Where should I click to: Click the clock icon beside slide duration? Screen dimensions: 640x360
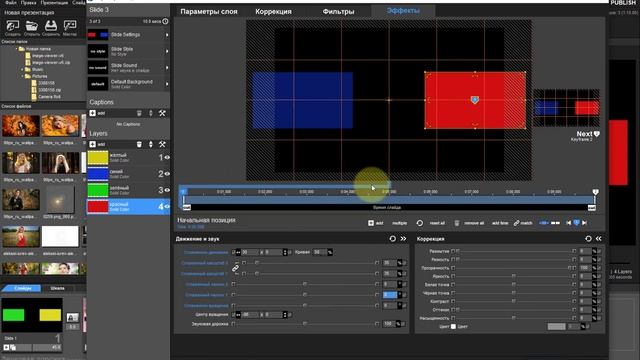[165, 21]
